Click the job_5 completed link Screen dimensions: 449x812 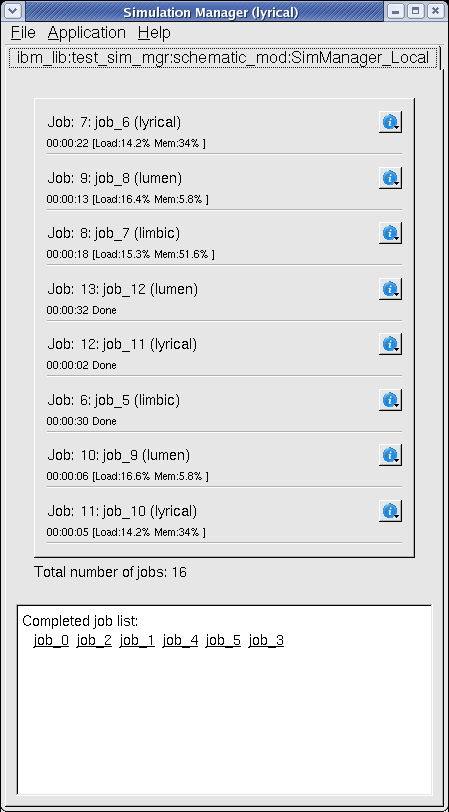tap(223, 641)
